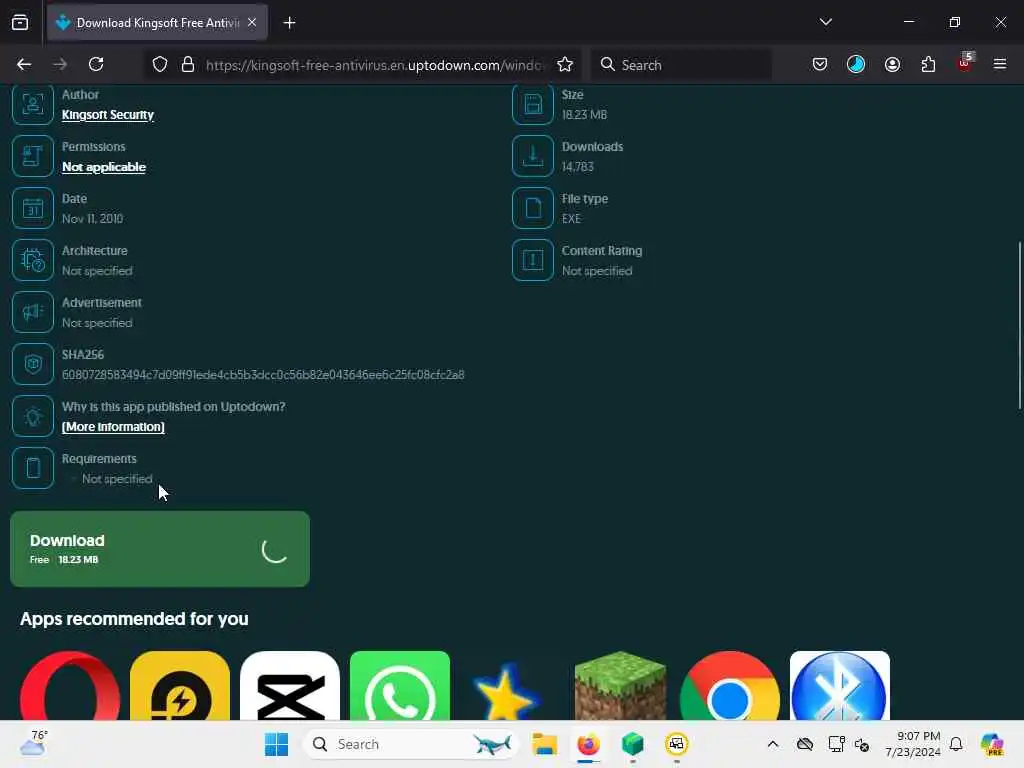
Task: Open the Opera recommended app
Action: [x=70, y=686]
